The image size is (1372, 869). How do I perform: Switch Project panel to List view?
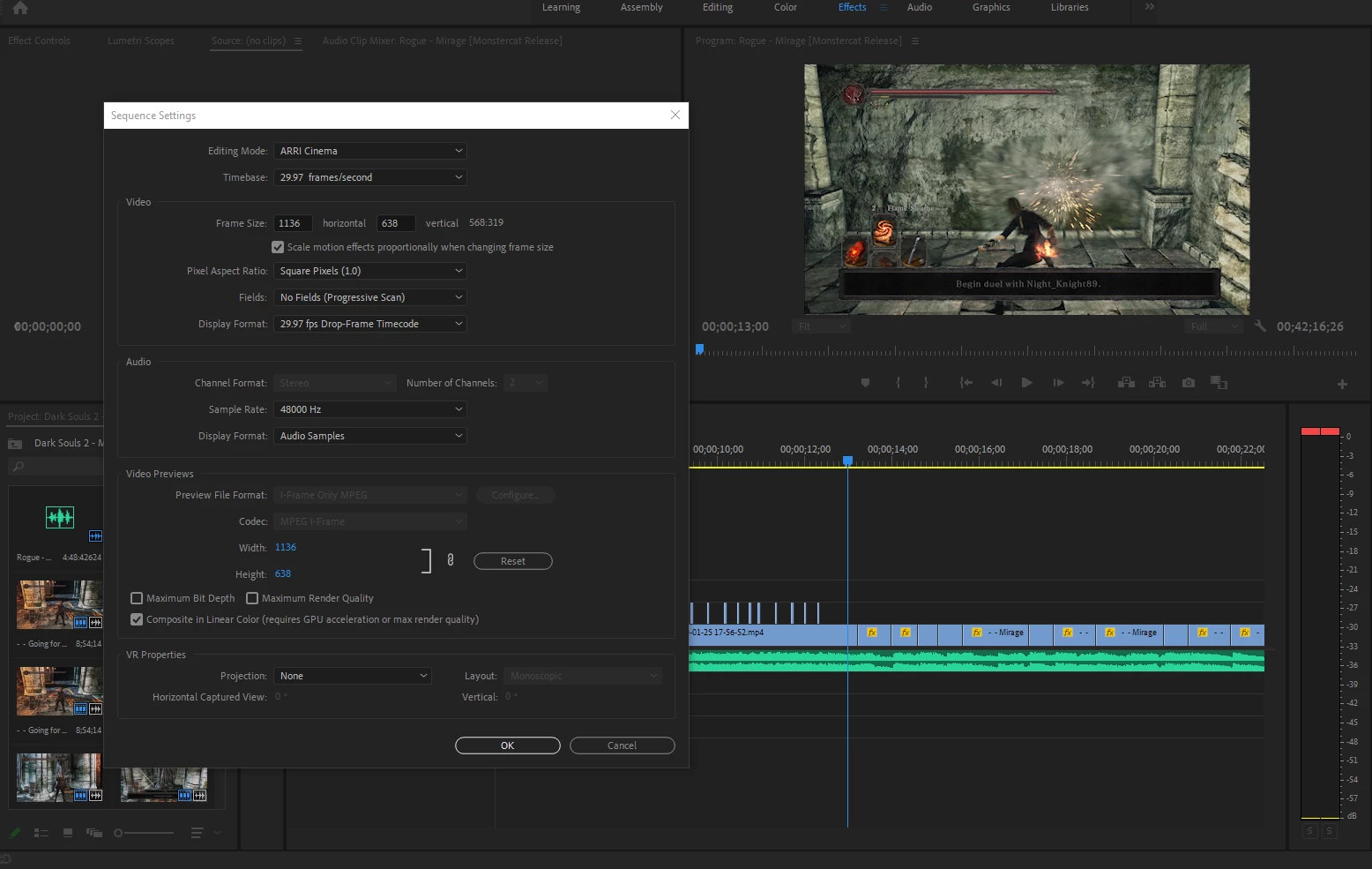[41, 833]
